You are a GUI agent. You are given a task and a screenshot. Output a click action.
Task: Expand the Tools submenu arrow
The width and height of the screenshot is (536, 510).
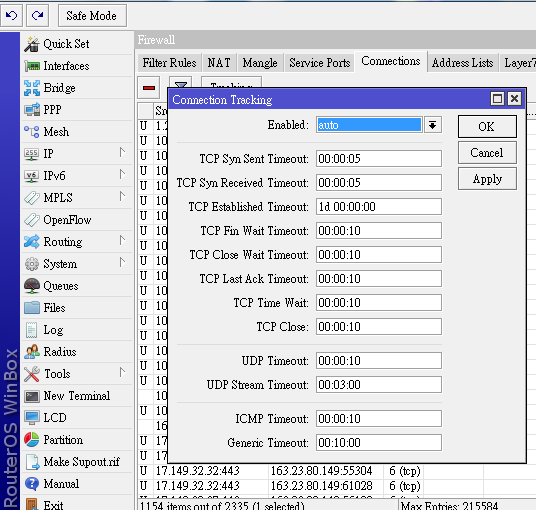[x=122, y=372]
